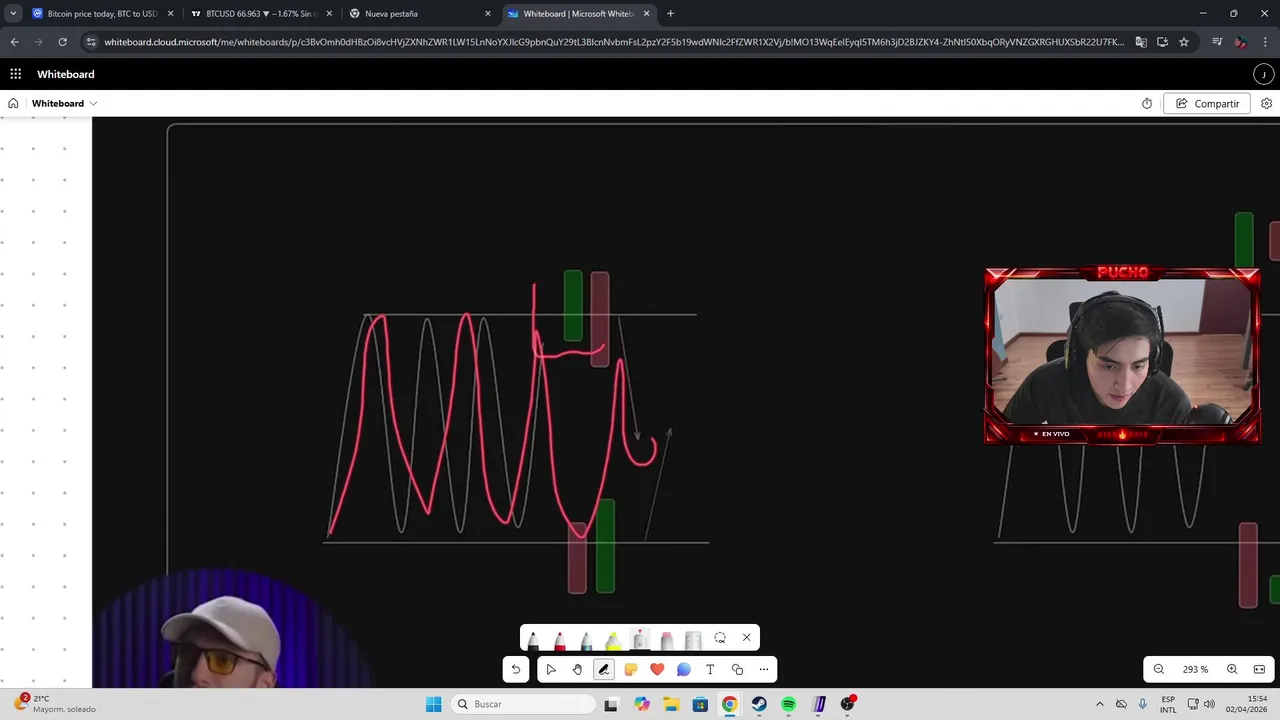Click the Compartir share button
Screen dimensions: 1280x720
[x=1207, y=103]
